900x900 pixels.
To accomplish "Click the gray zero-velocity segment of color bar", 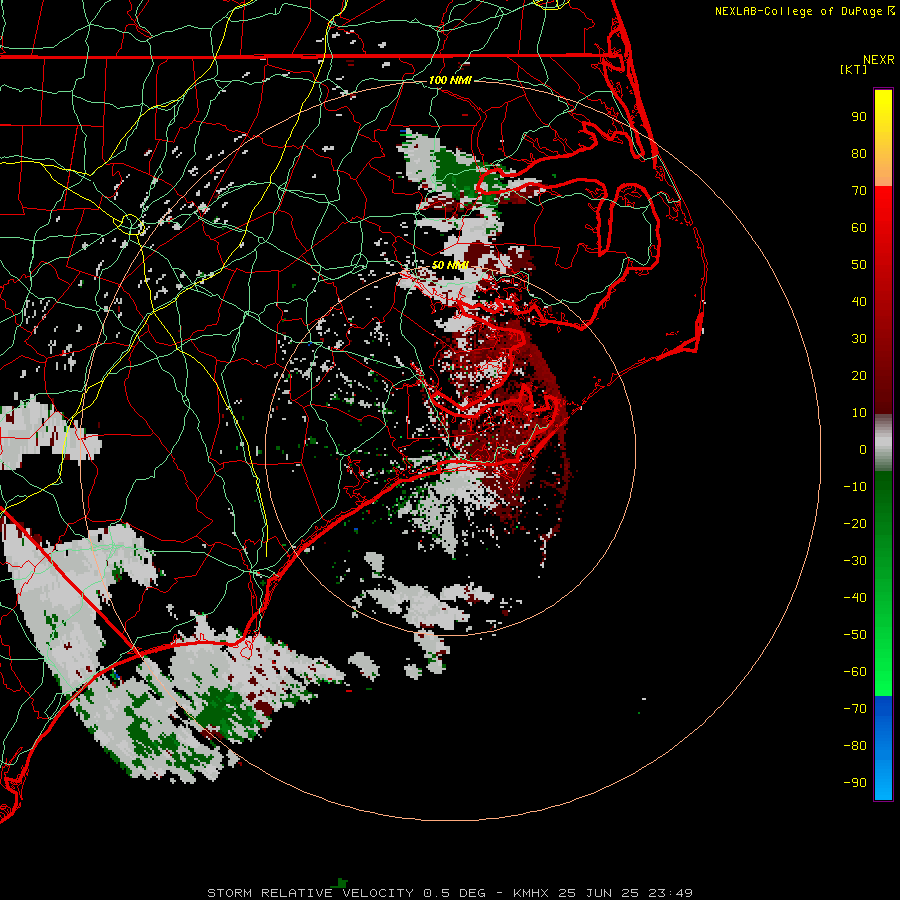I will coord(883,443).
